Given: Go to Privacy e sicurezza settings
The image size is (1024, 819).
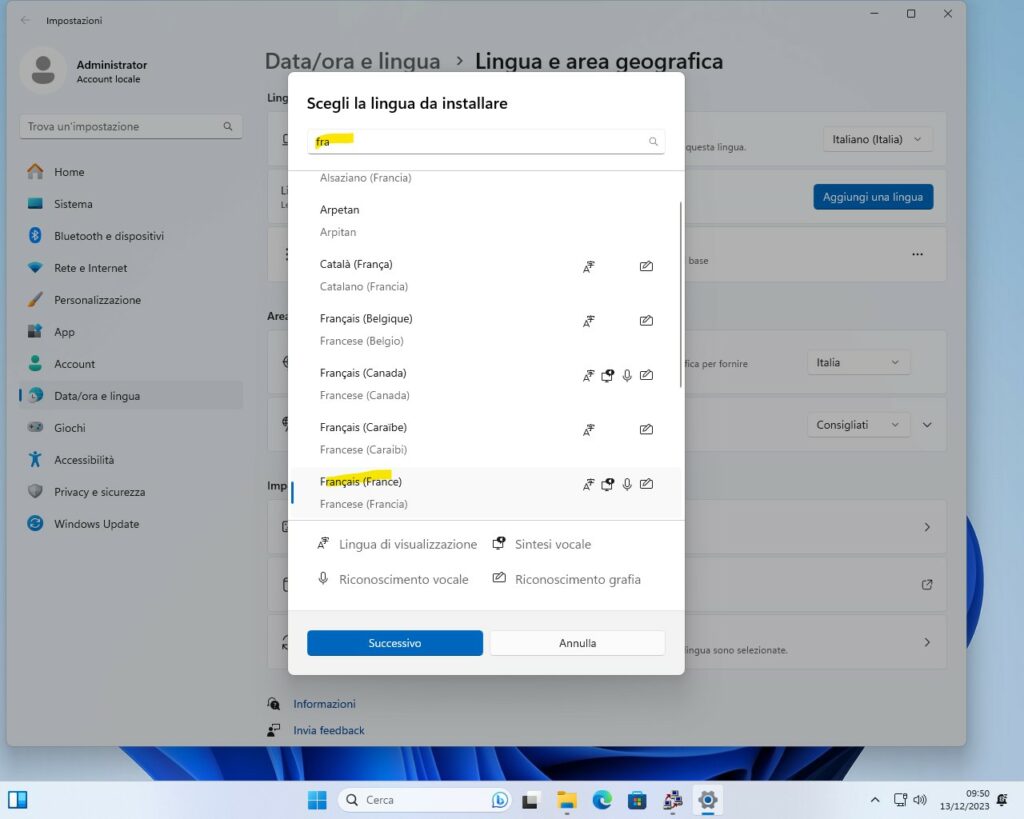Looking at the screenshot, I should click(99, 492).
